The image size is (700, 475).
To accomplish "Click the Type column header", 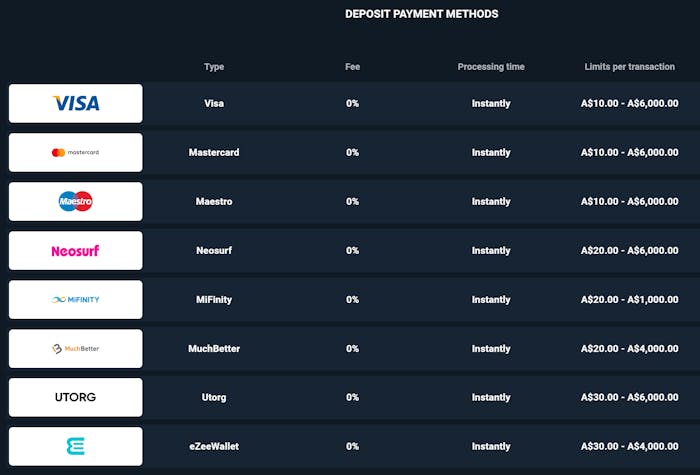I will (x=214, y=67).
